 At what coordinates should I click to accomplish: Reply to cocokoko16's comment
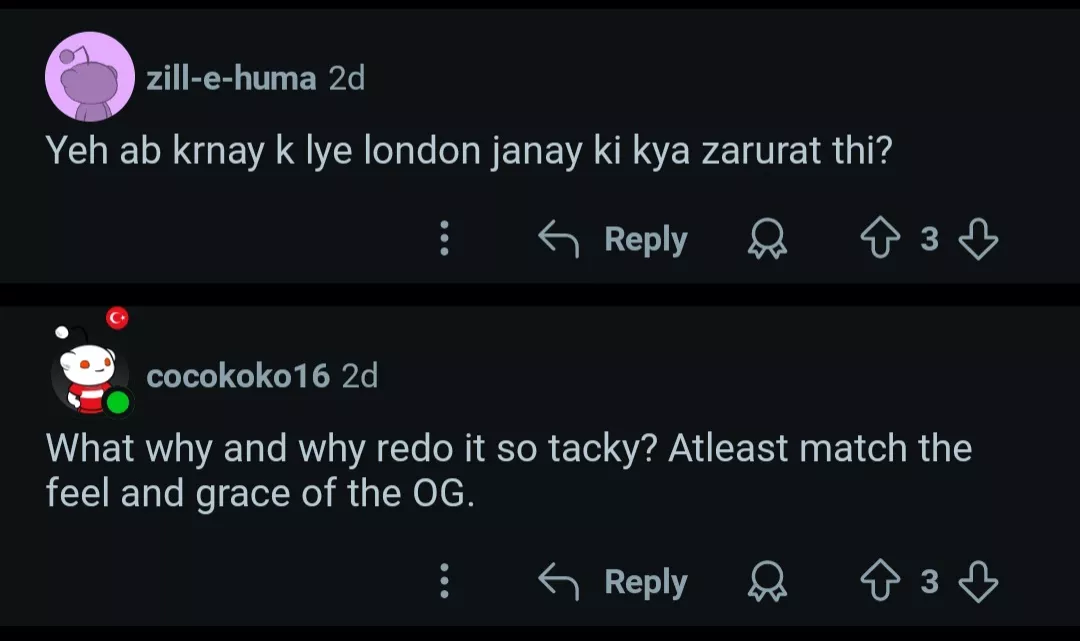coord(645,582)
